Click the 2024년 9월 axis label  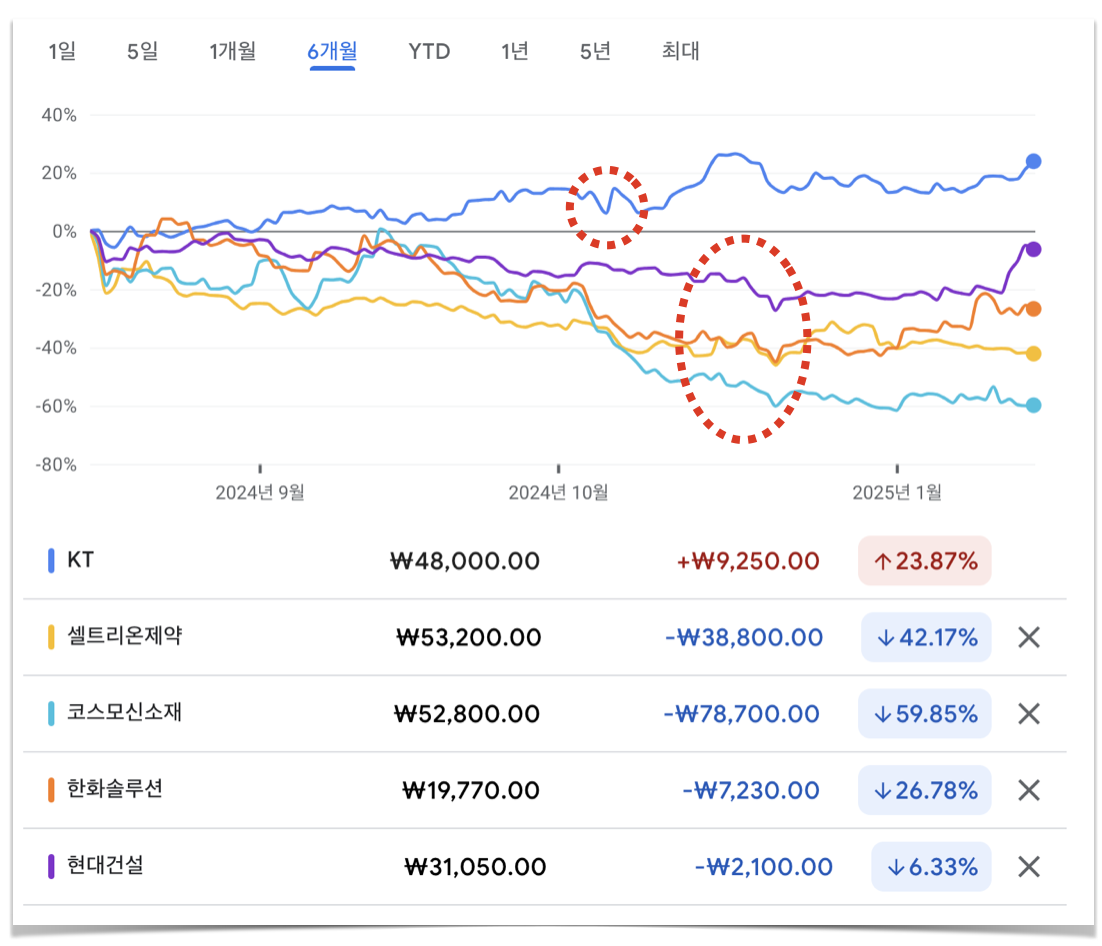[x=260, y=493]
